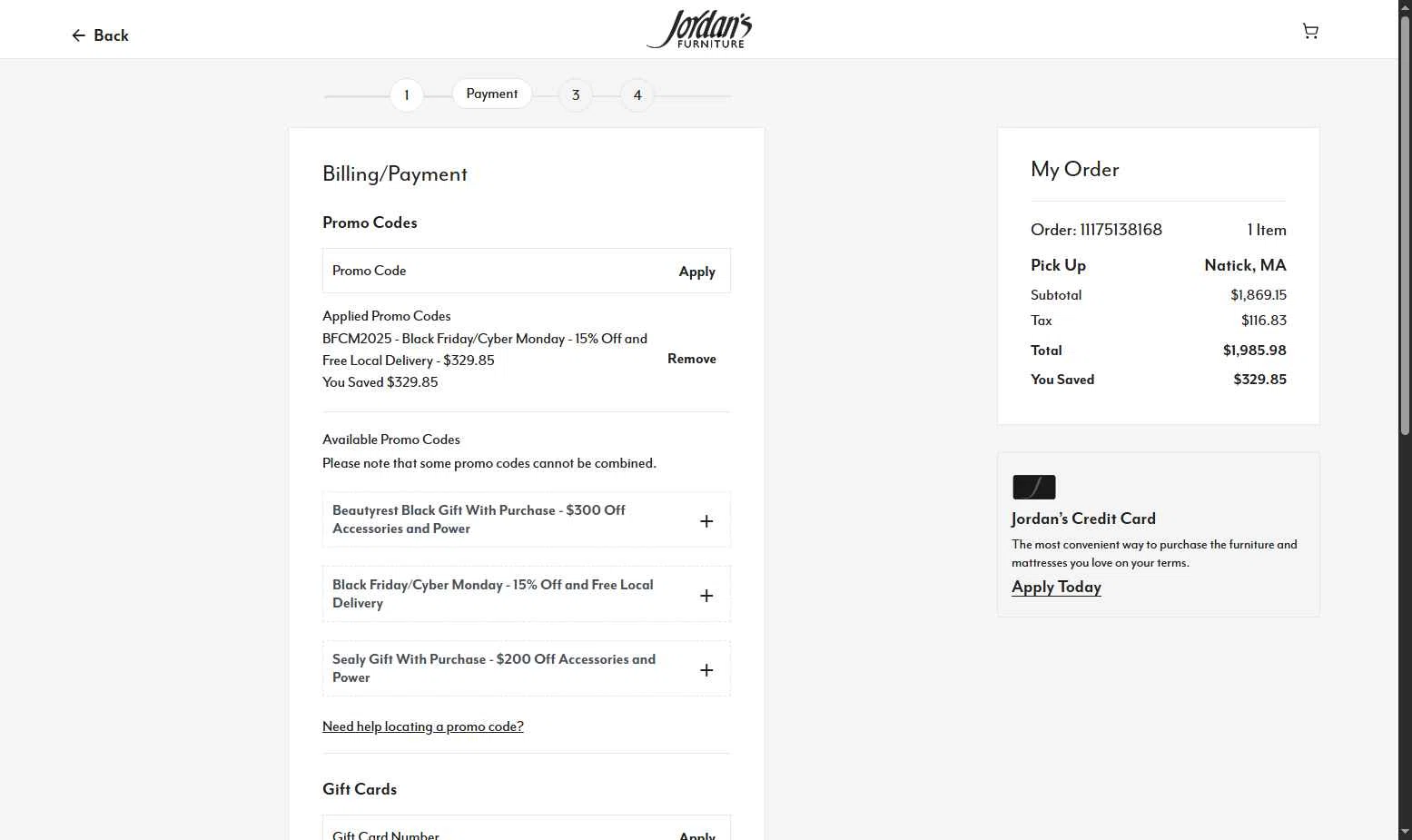The image size is (1412, 840).
Task: Click the Available Promo Codes label
Action: pos(391,440)
